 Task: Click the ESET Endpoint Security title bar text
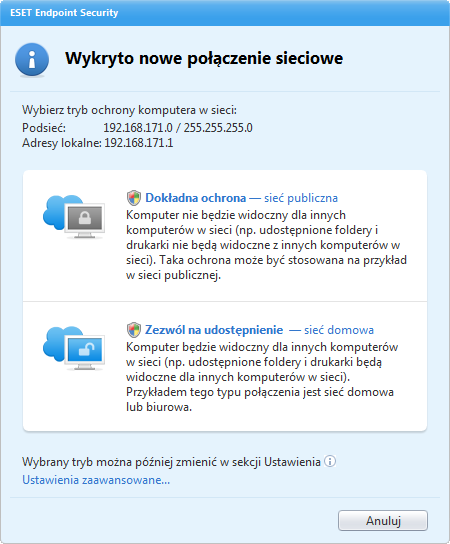[64, 13]
